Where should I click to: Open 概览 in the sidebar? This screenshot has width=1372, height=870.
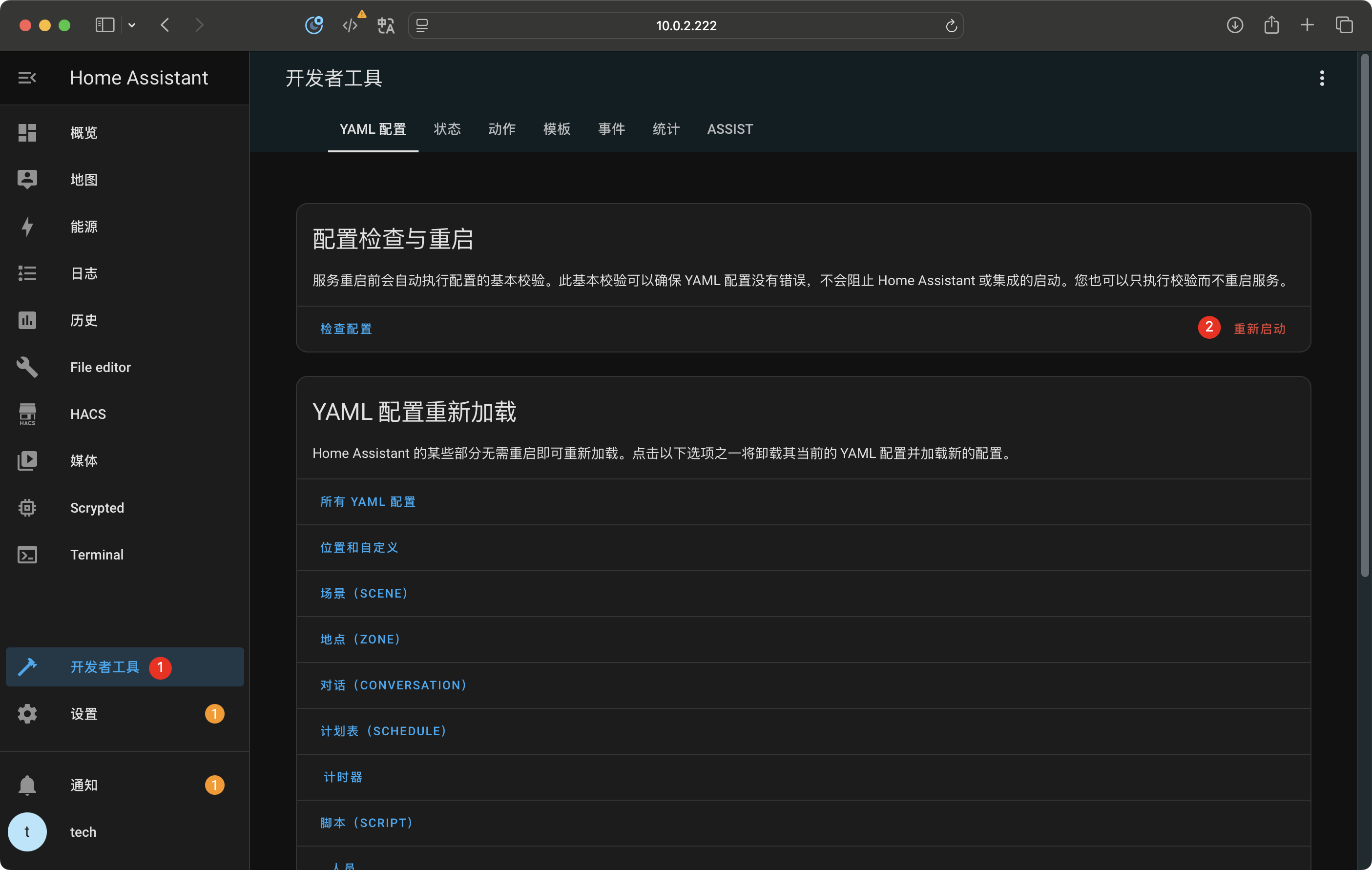(x=125, y=132)
